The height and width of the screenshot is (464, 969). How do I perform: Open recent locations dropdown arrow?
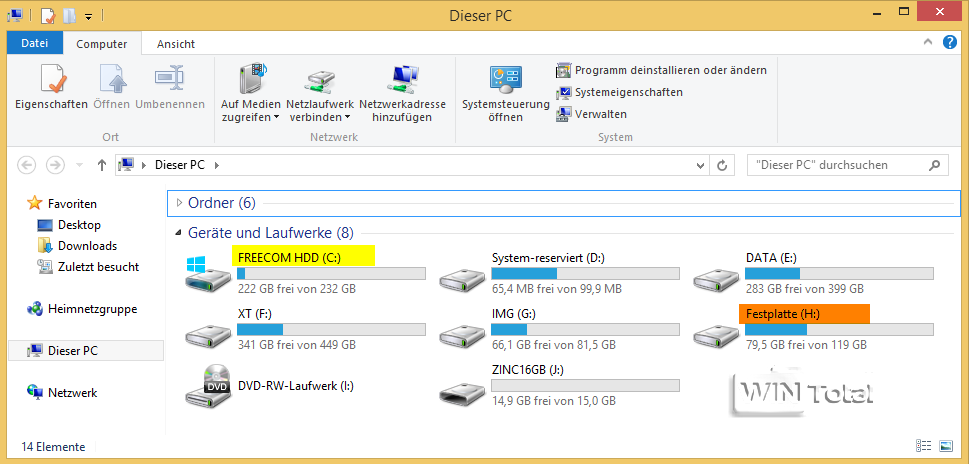[78, 166]
